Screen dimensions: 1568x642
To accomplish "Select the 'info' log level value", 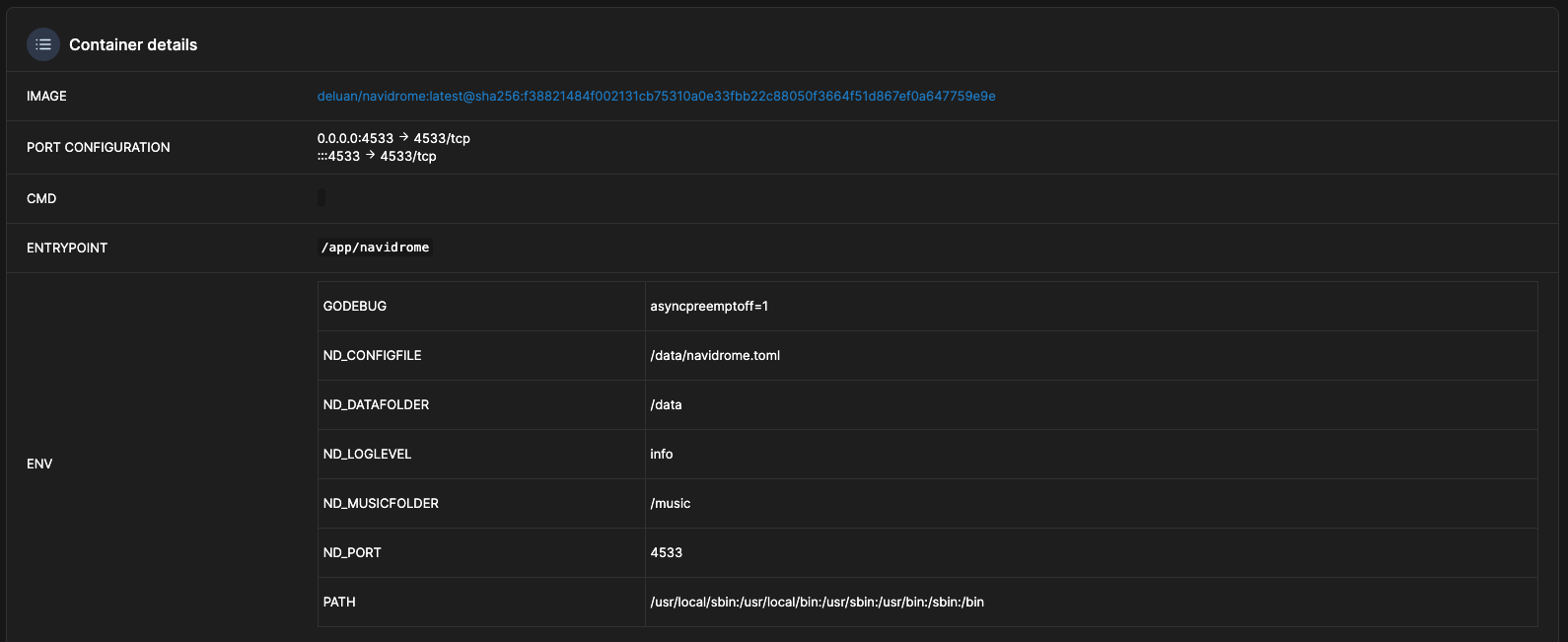I will point(662,454).
